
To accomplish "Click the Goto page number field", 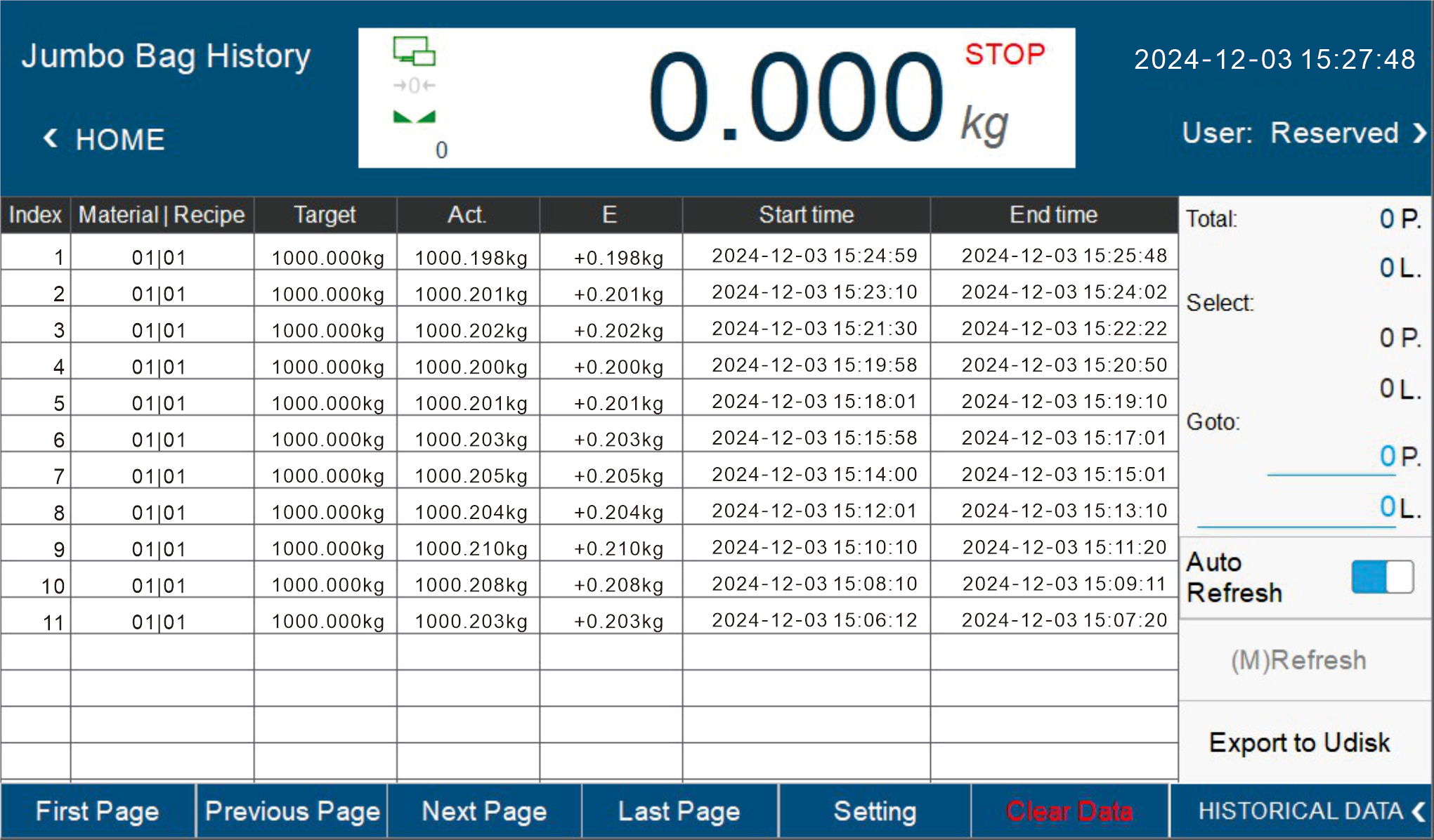I will click(1331, 458).
